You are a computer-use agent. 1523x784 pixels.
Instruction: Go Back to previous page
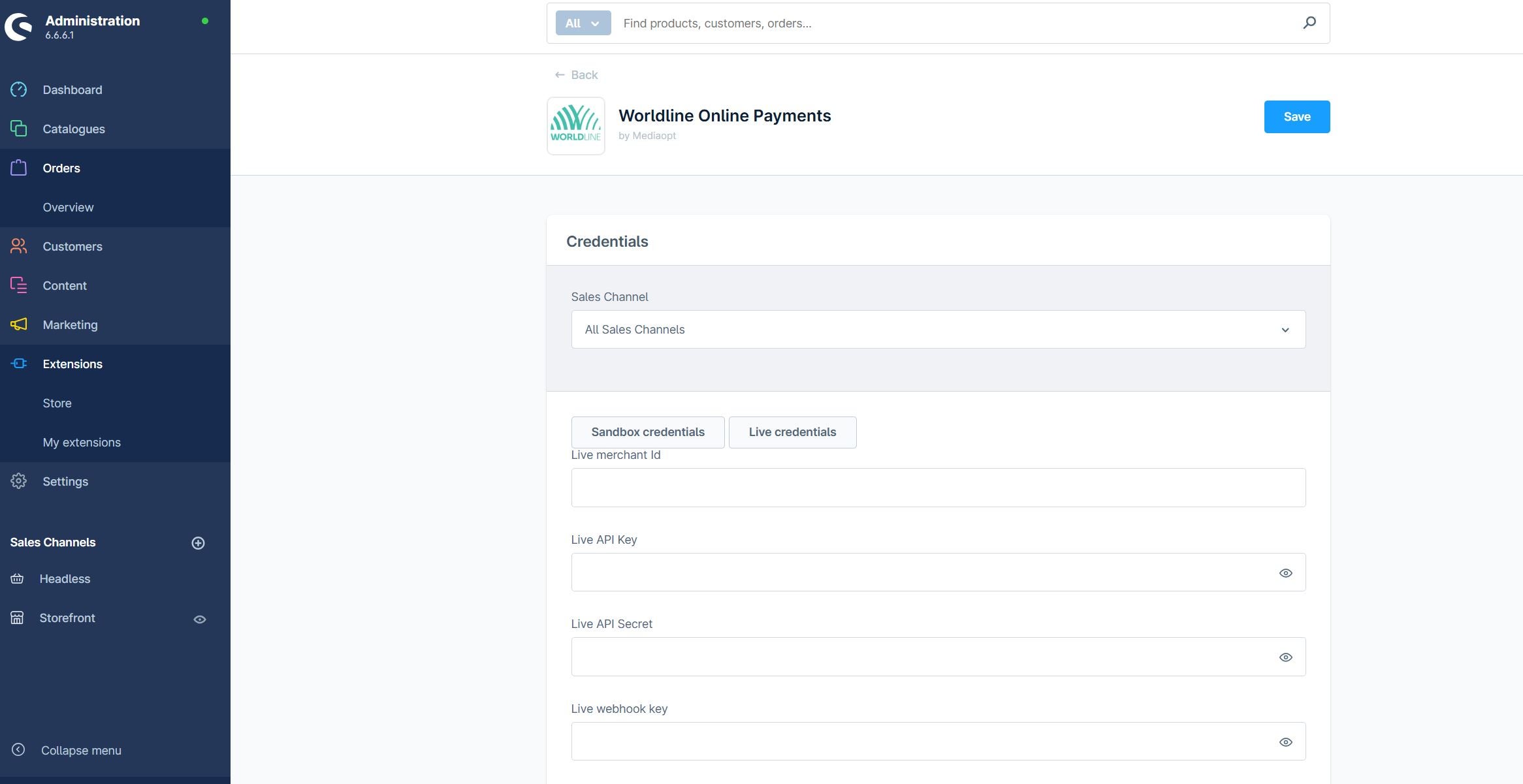tap(576, 75)
